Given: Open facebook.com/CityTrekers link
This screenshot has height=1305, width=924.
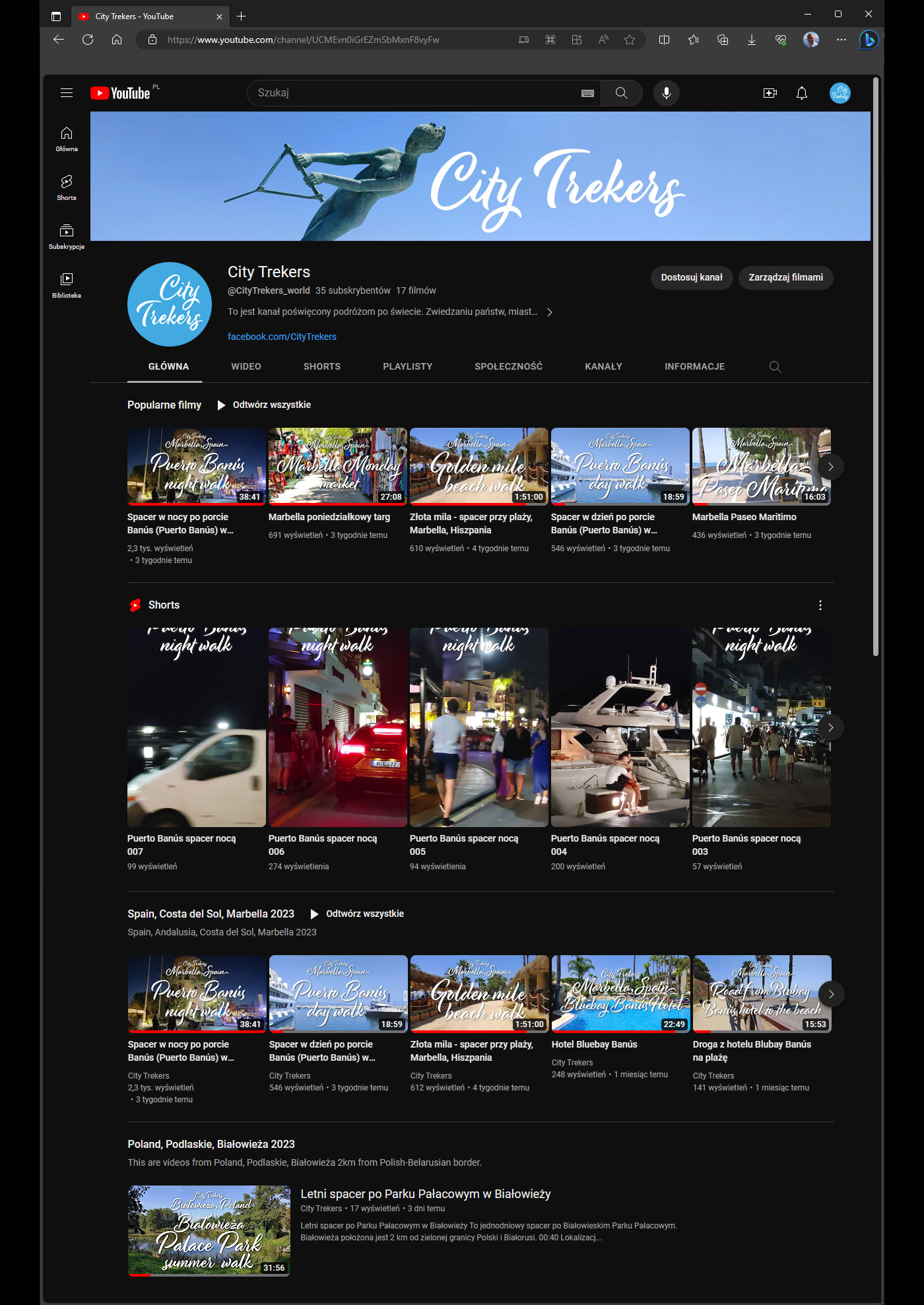Looking at the screenshot, I should [x=282, y=337].
